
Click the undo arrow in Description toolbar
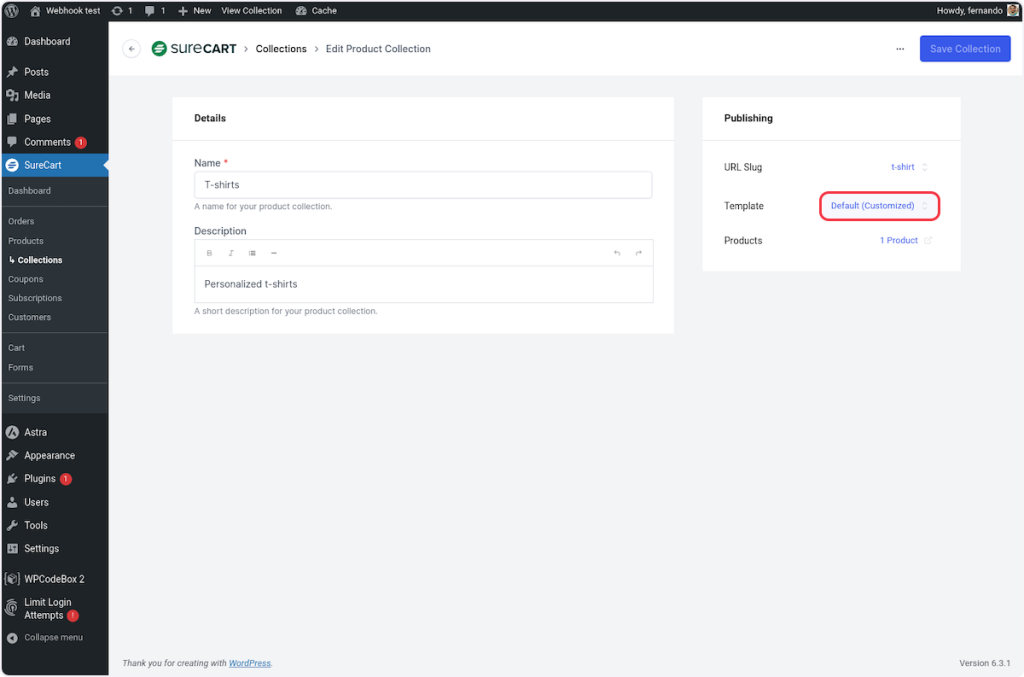pos(617,253)
